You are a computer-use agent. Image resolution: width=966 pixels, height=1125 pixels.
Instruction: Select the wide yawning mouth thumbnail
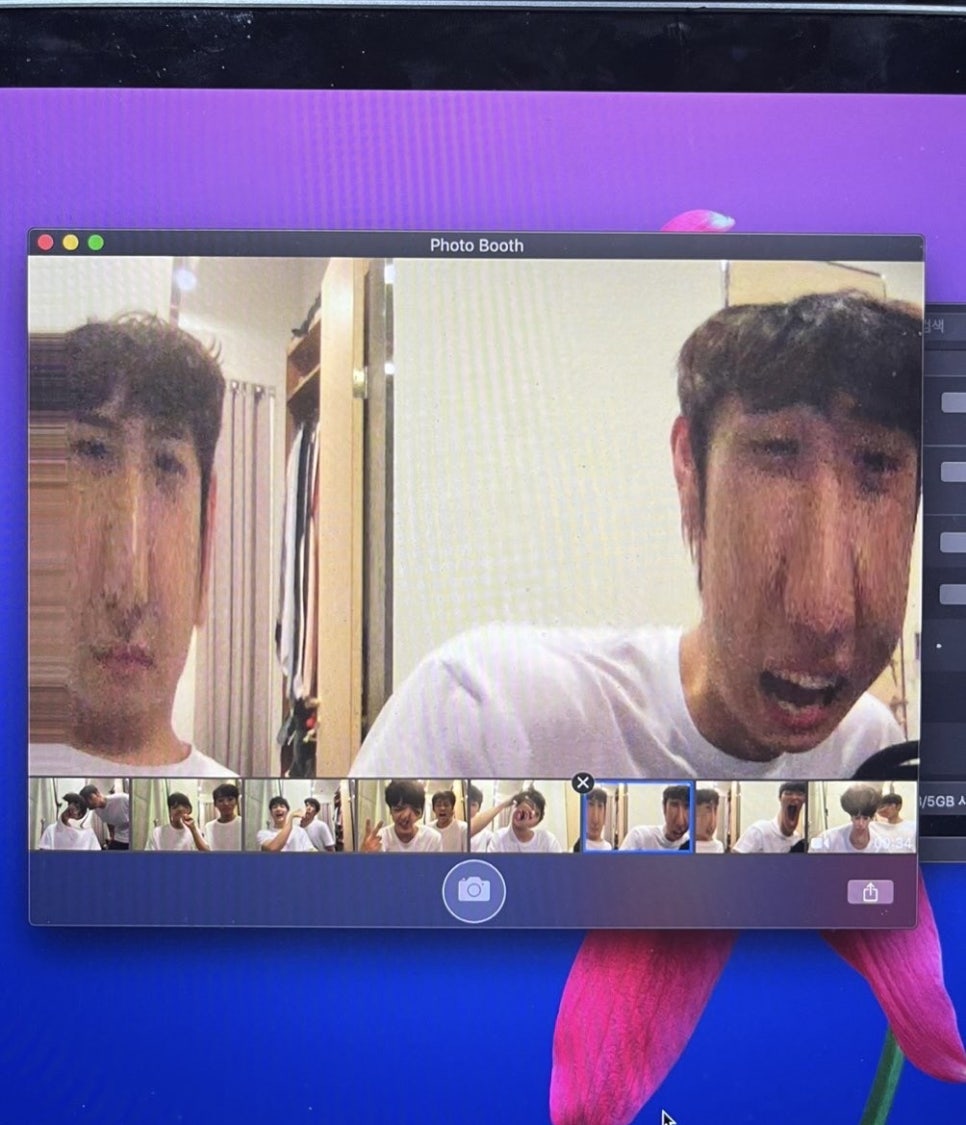tap(751, 816)
